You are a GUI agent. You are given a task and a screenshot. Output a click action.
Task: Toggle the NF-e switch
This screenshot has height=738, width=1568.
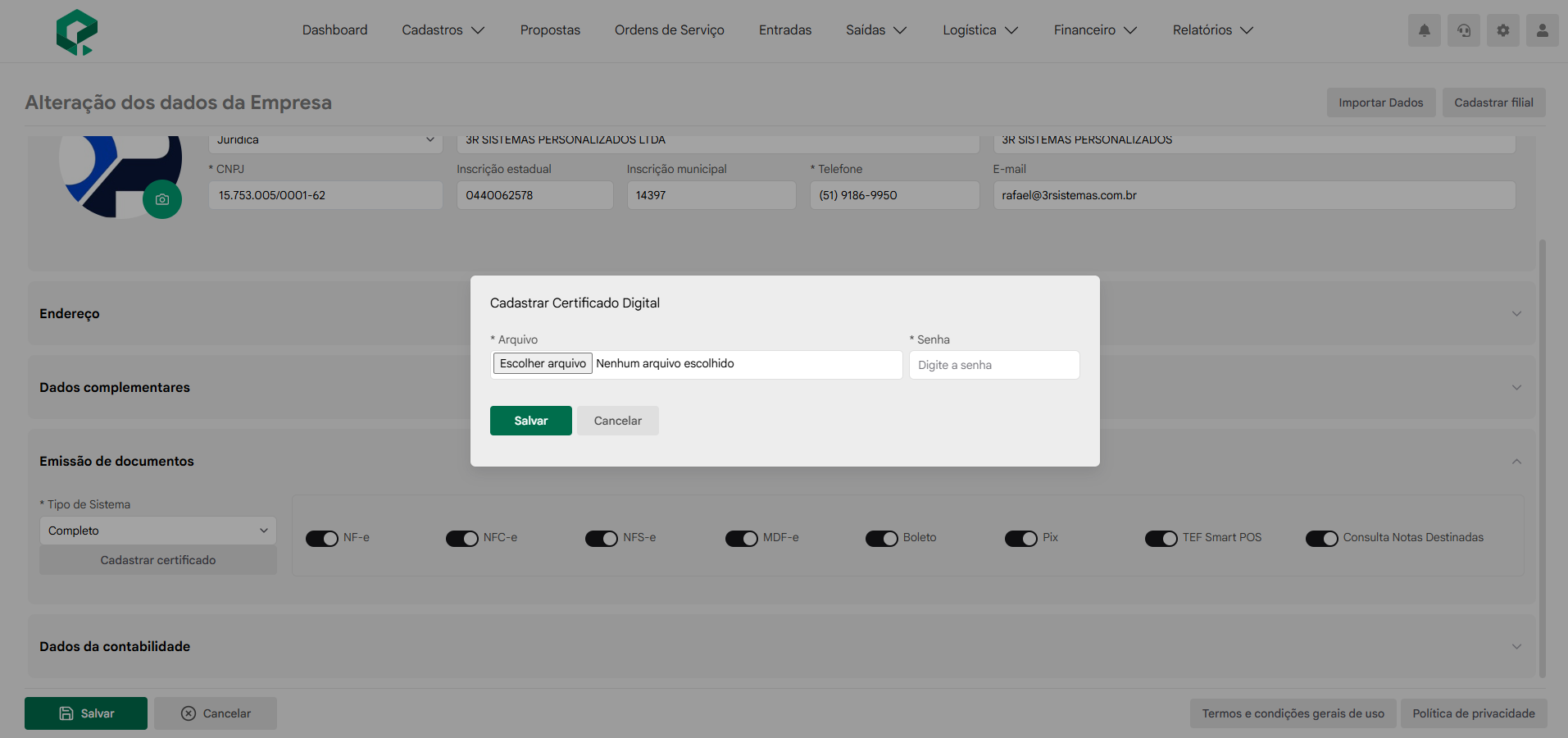coord(322,539)
